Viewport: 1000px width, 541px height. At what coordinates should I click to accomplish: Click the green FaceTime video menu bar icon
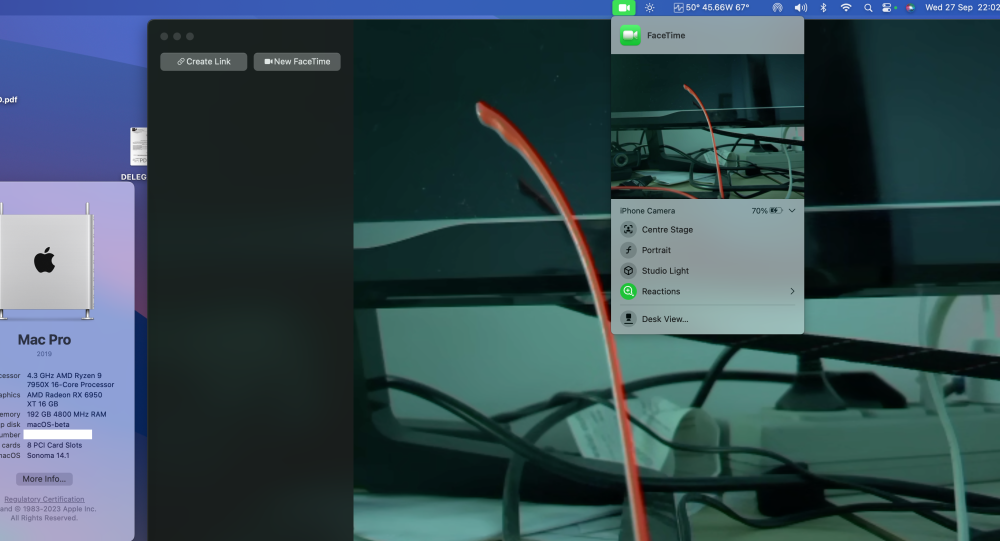click(624, 8)
